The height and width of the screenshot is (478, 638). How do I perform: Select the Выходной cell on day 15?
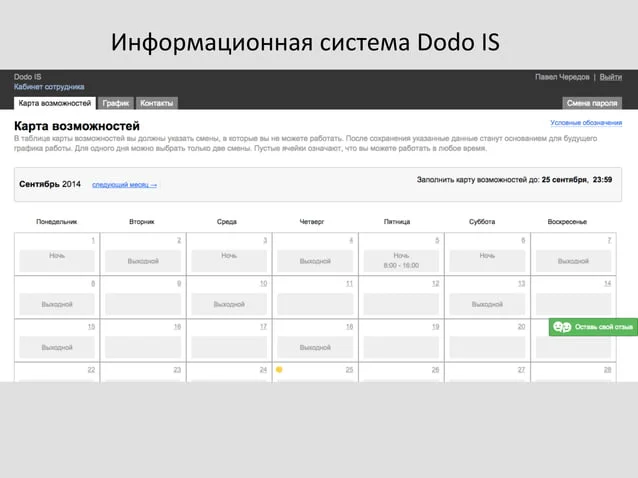pyautogui.click(x=57, y=347)
